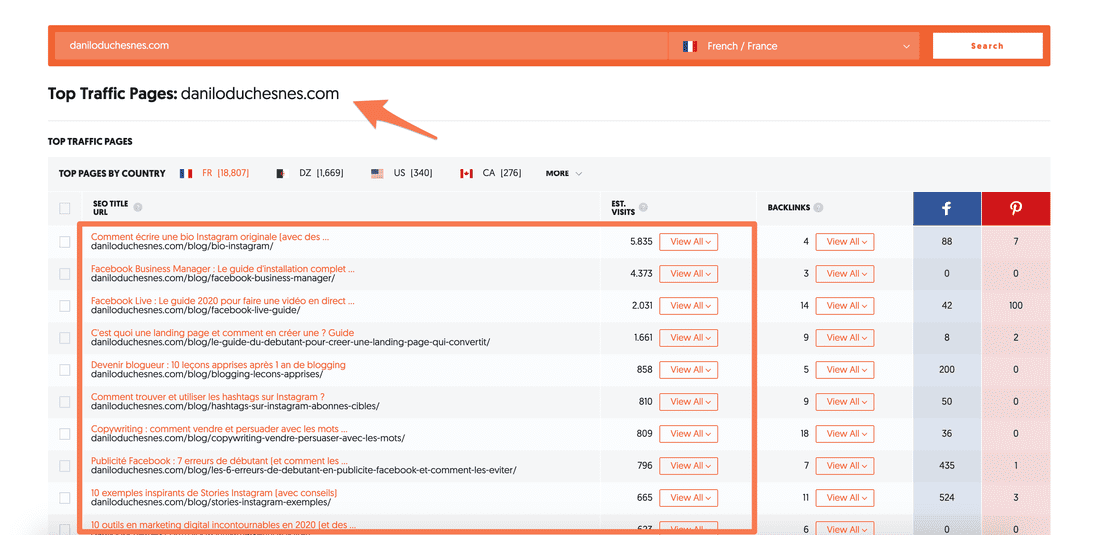Screen dimensions: 1100x535
Task: Open visits View All for 665 row
Action: pos(688,497)
